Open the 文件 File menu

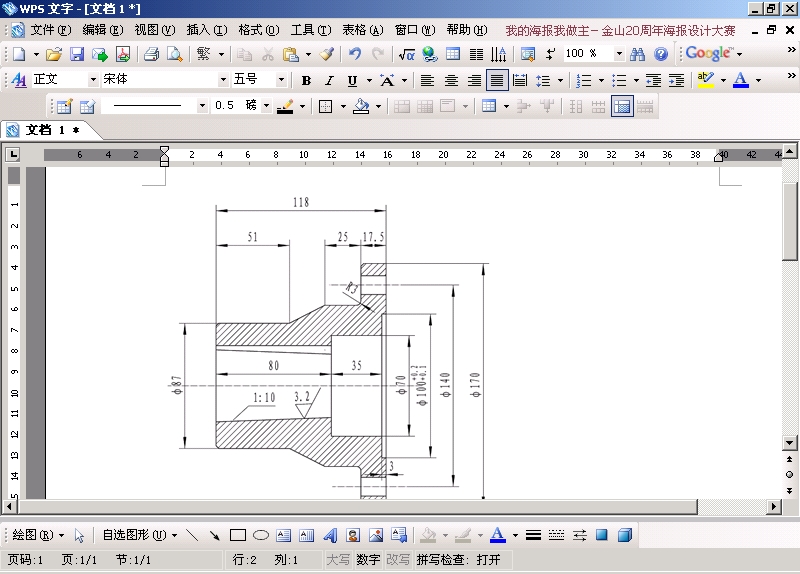(x=51, y=30)
